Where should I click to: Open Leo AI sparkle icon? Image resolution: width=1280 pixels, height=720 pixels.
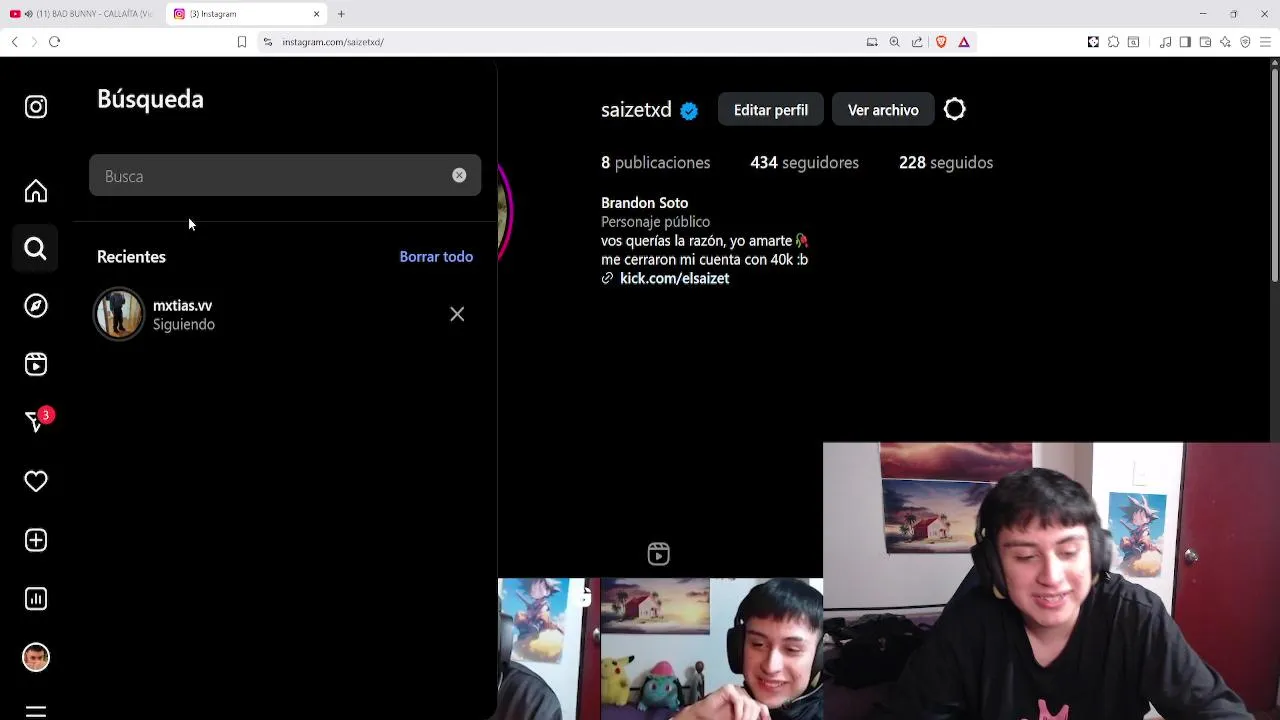1225,42
